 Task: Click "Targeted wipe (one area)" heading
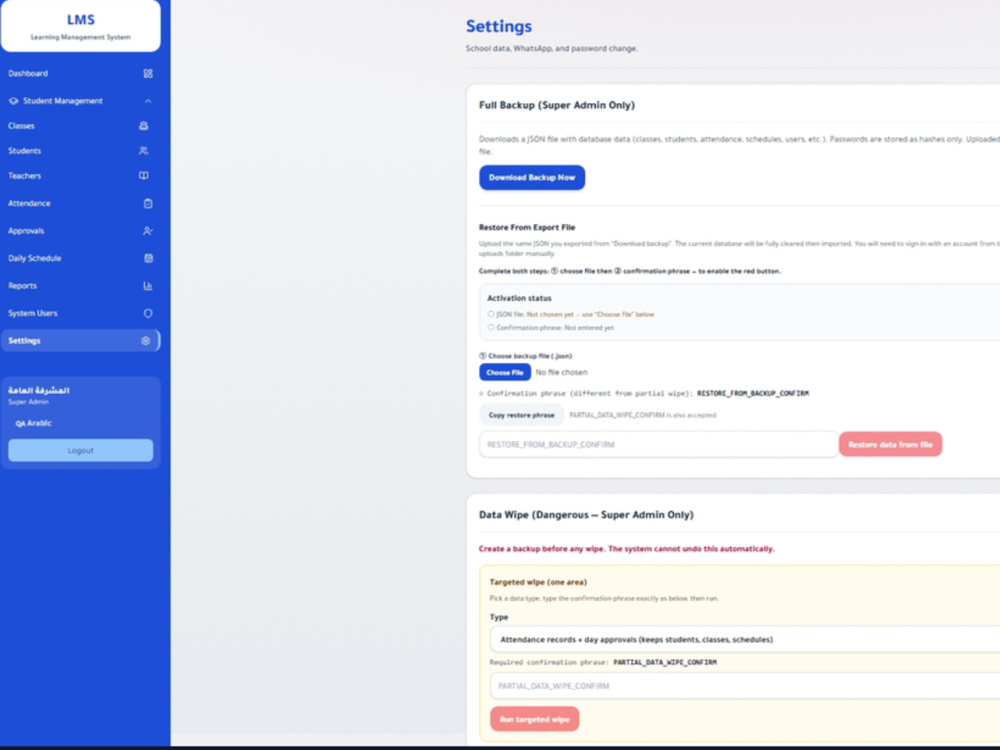538,582
